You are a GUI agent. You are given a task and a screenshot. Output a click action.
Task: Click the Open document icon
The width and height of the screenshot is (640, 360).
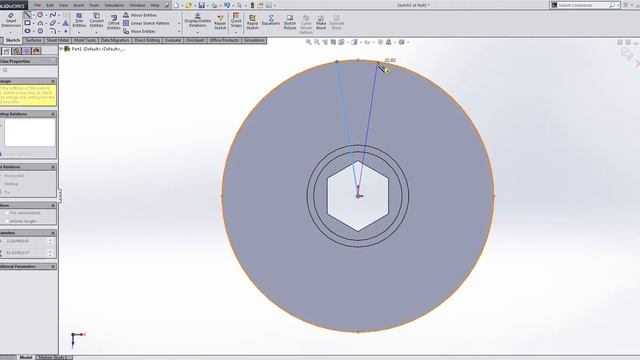click(189, 5)
